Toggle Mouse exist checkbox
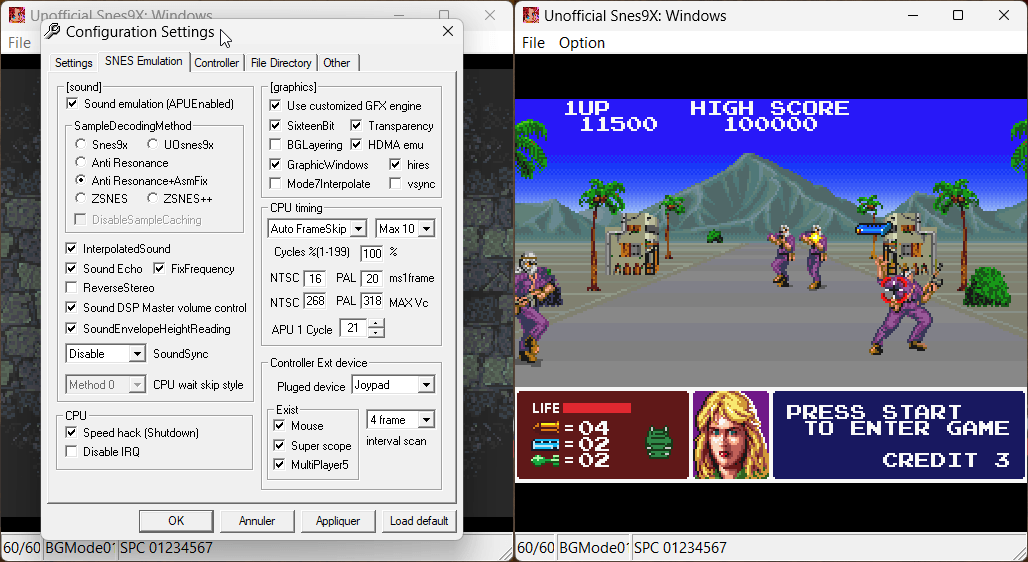Viewport: 1028px width, 562px height. click(x=279, y=426)
